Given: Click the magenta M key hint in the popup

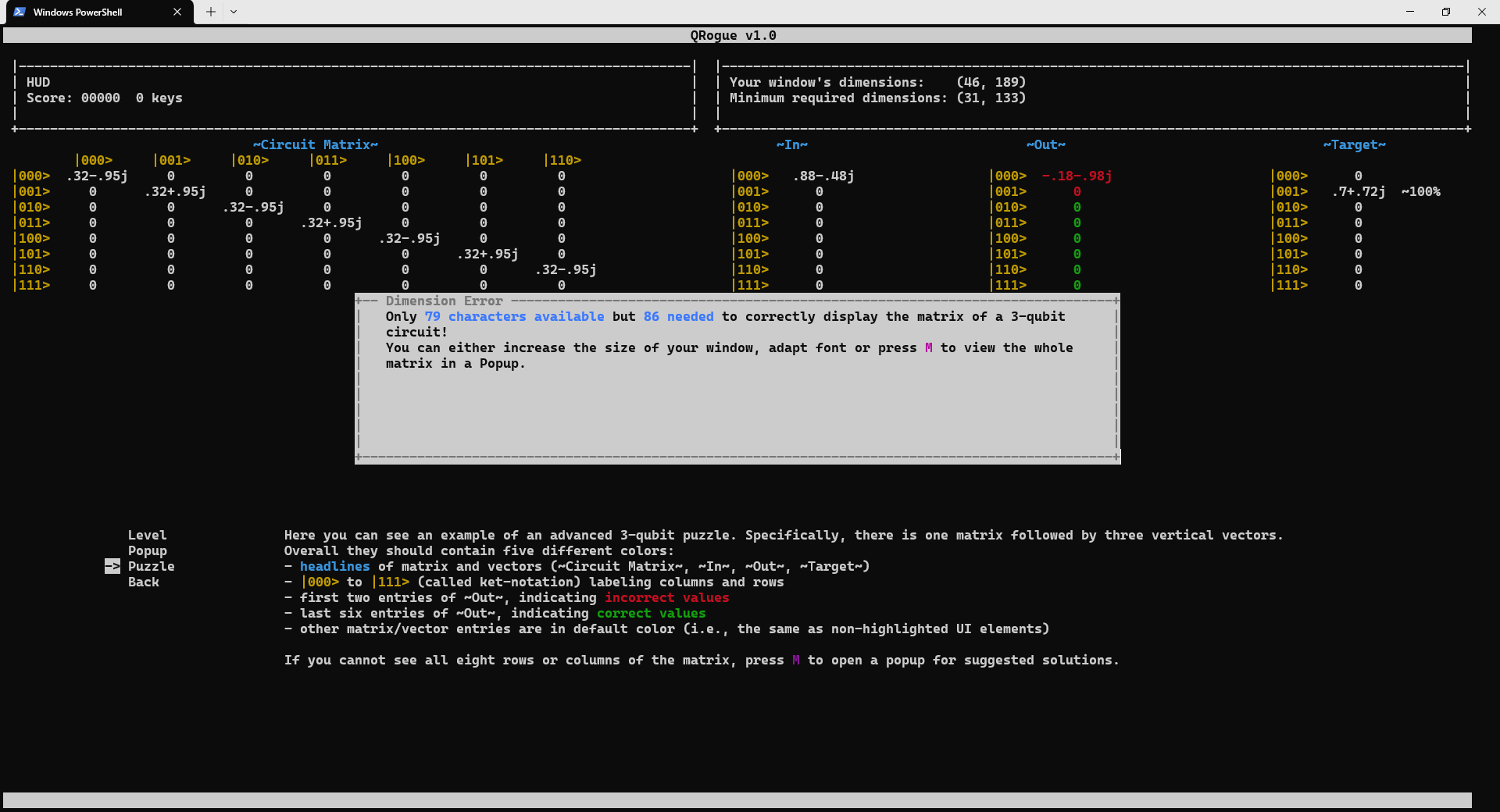Looking at the screenshot, I should point(928,347).
